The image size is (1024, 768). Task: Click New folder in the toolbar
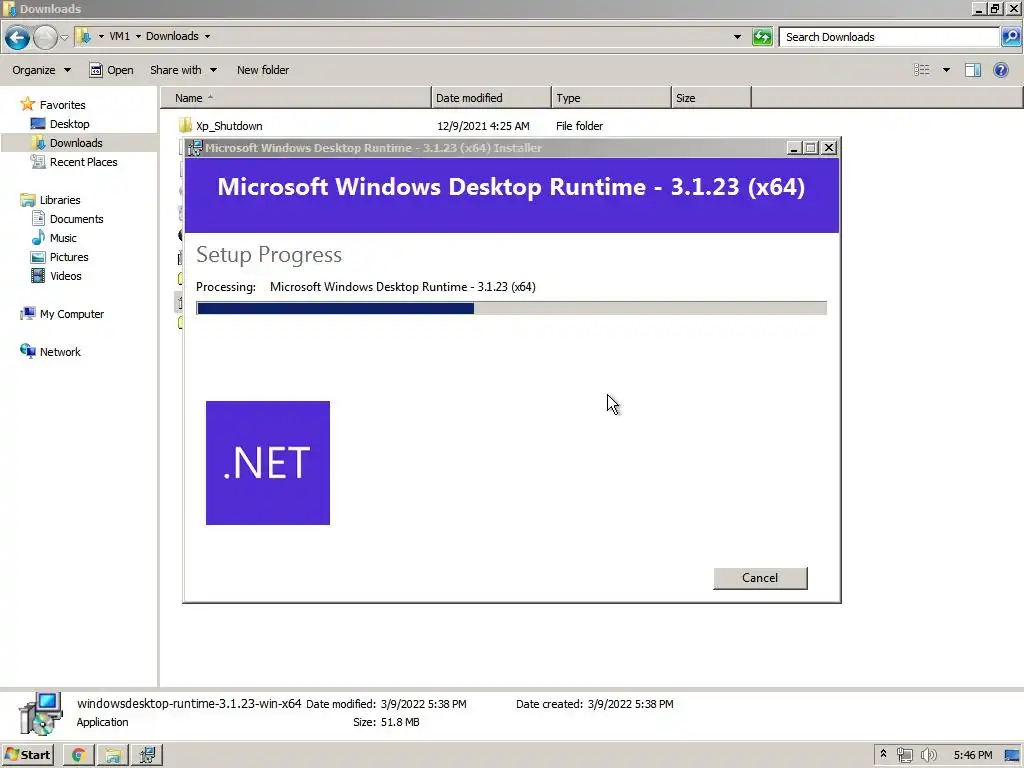point(263,70)
